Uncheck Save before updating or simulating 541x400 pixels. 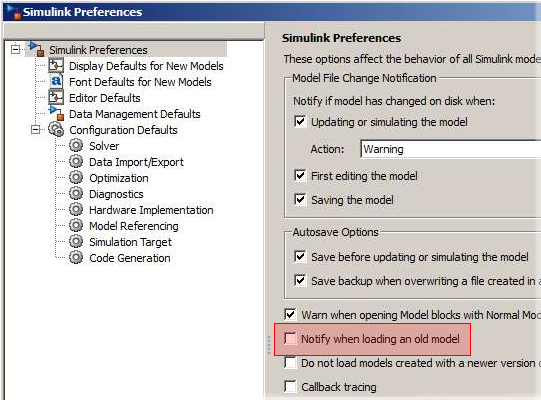(300, 256)
